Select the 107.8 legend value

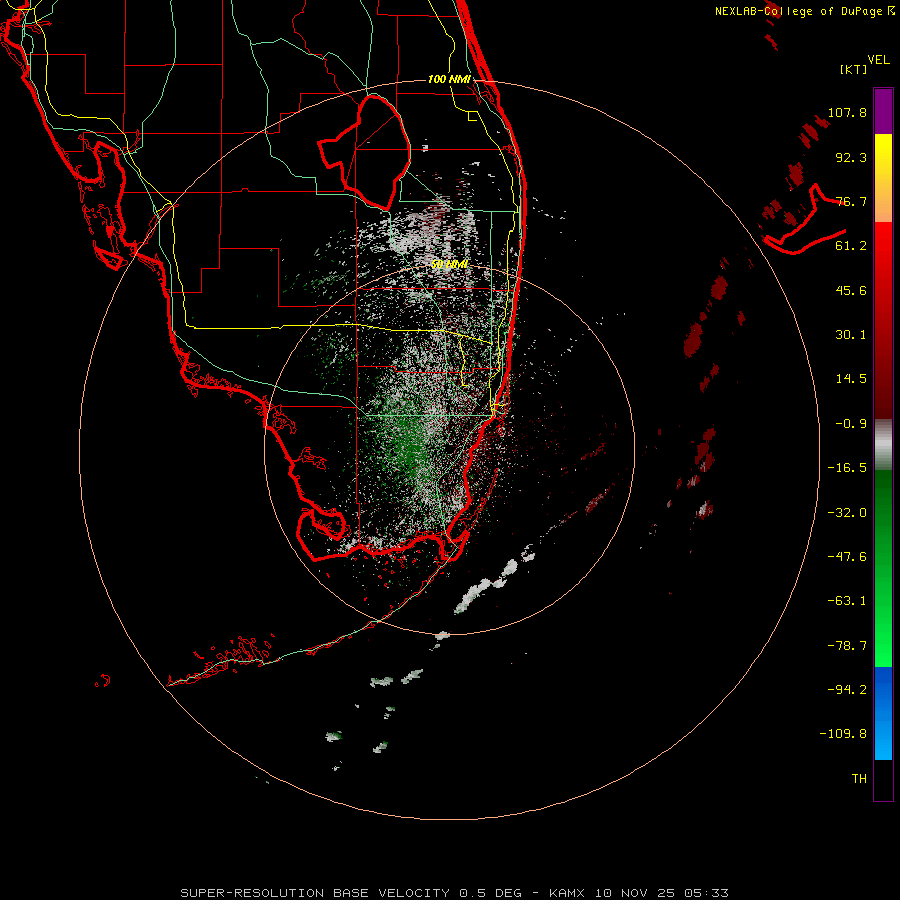[847, 112]
